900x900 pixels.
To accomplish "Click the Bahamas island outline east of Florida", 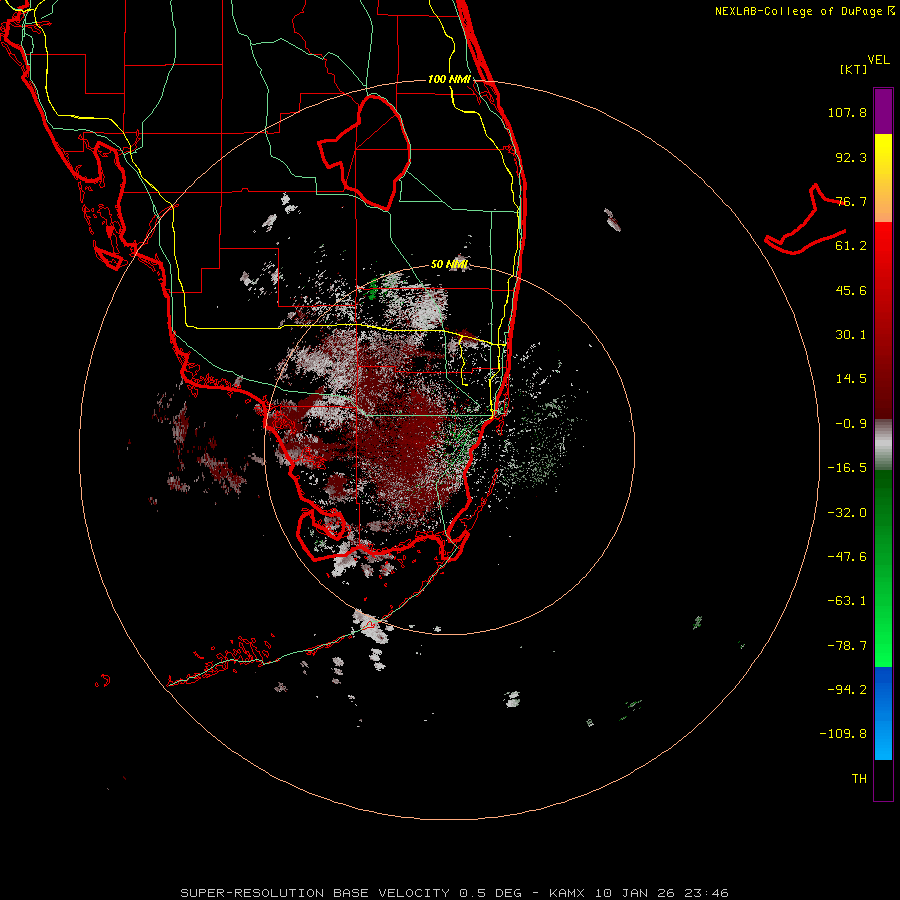I will click(x=806, y=221).
